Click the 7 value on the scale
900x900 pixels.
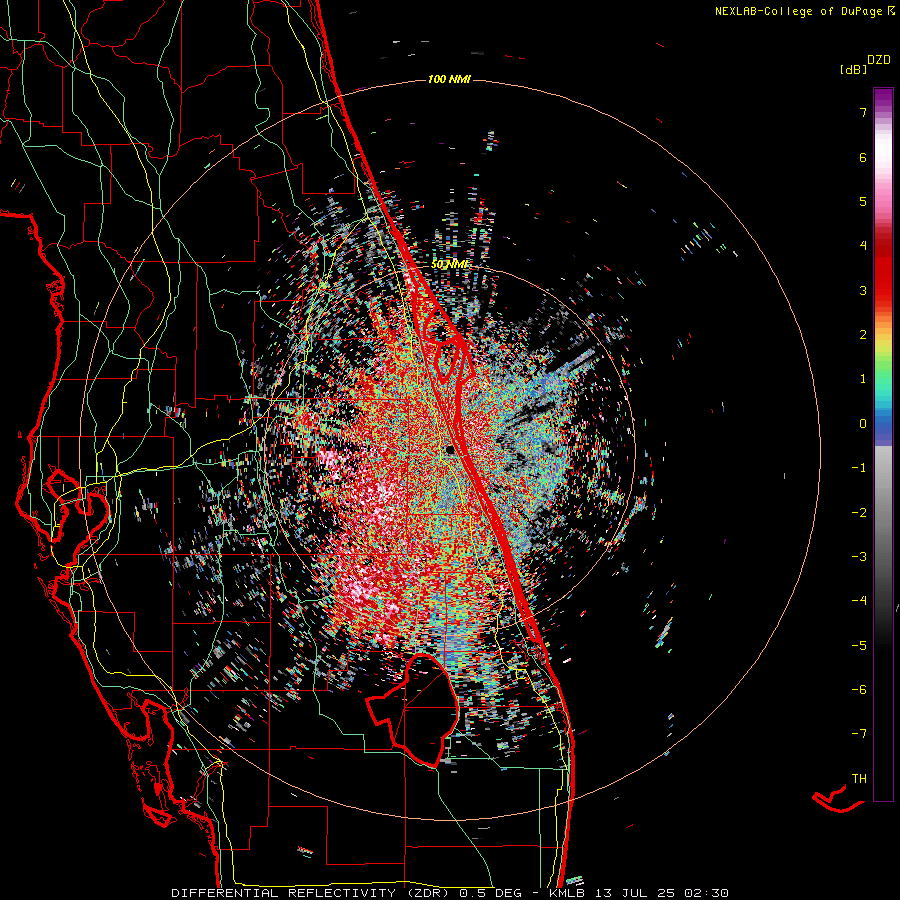pos(863,112)
